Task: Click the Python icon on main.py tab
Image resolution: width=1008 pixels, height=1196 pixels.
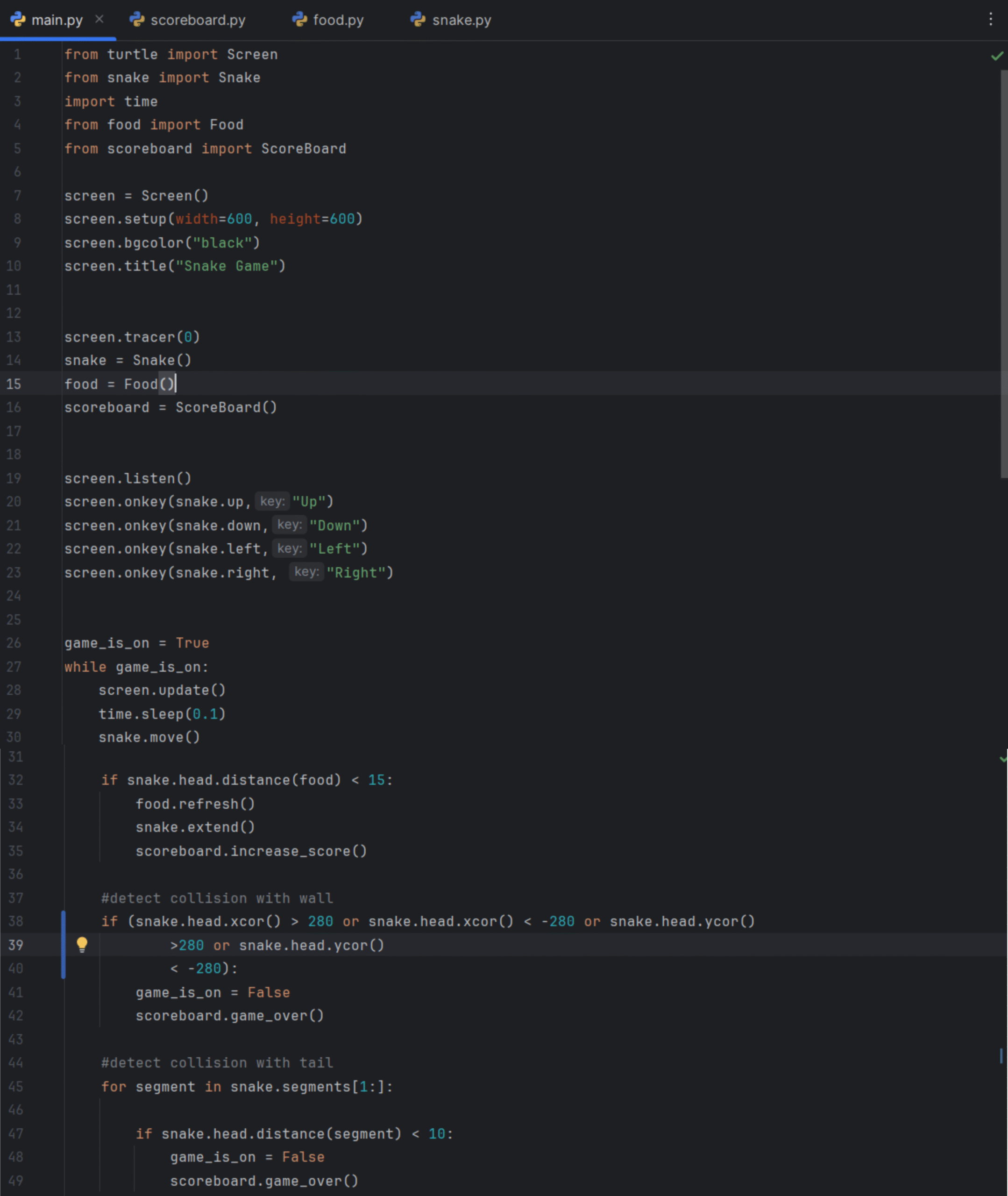Action: pos(18,20)
